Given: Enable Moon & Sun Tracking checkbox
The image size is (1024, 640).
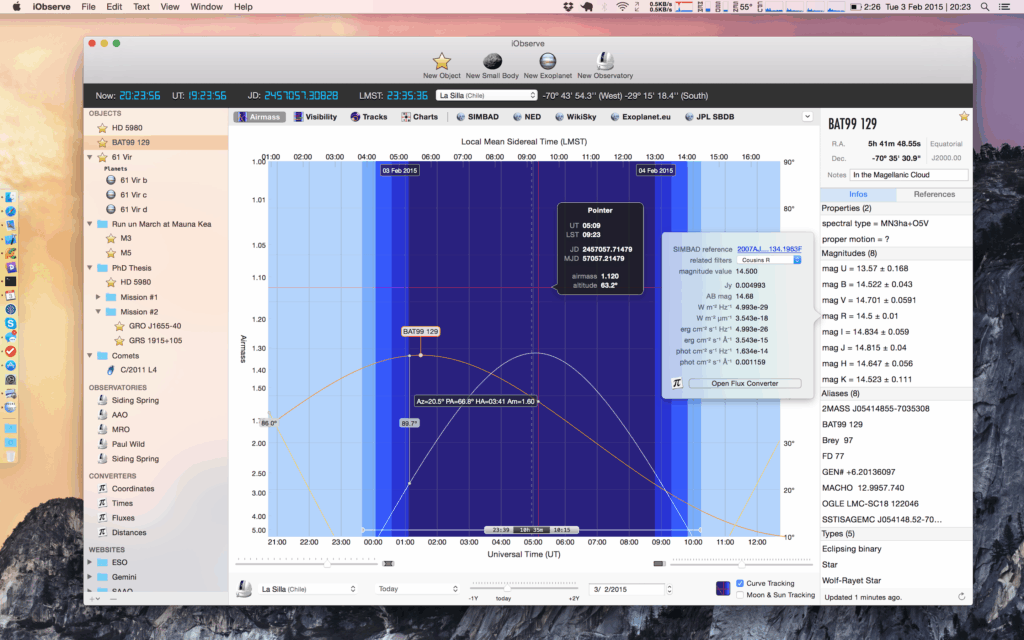Looking at the screenshot, I should [740, 595].
